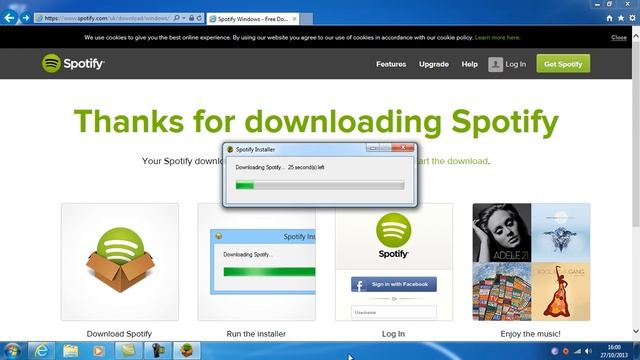This screenshot has height=360, width=640.
Task: Open the media player taskbar icon
Action: [98, 351]
